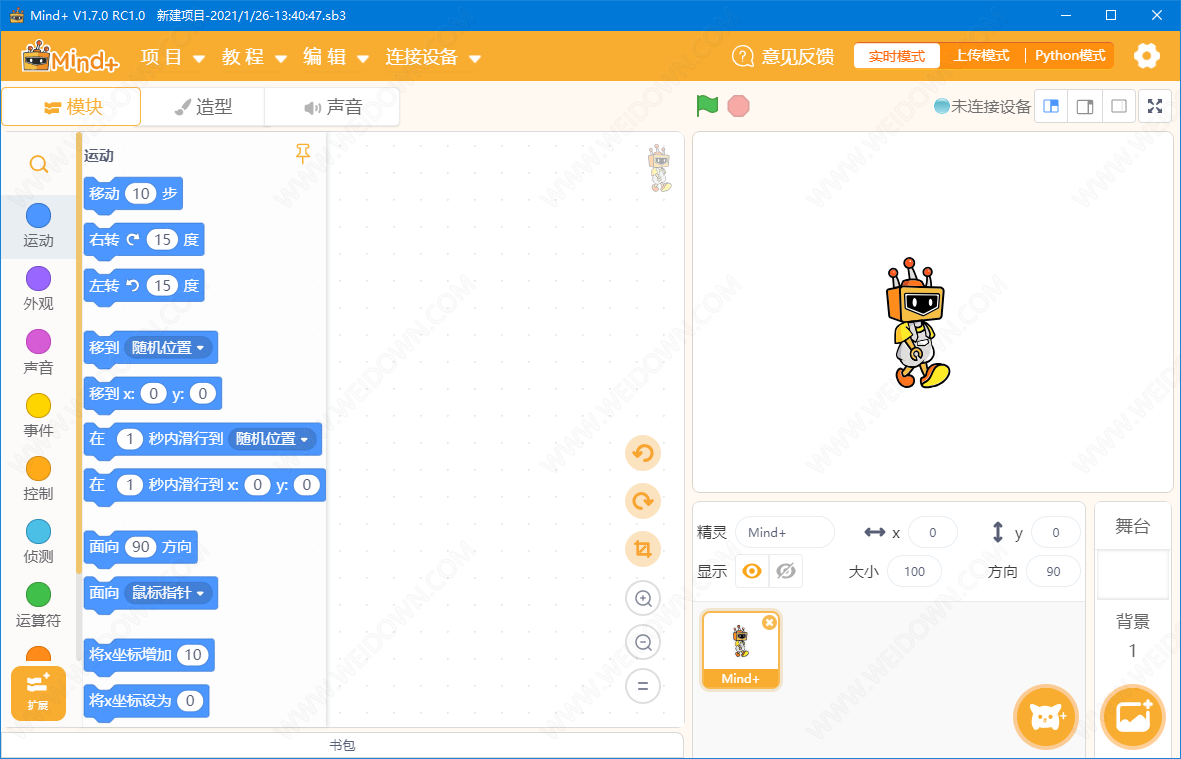The height and width of the screenshot is (759, 1181).
Task: Stop the program with red octagon
Action: 739,106
